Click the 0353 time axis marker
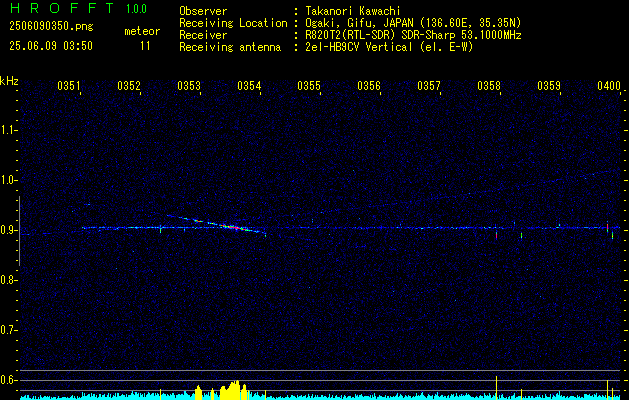This screenshot has width=629, height=400. tap(189, 86)
